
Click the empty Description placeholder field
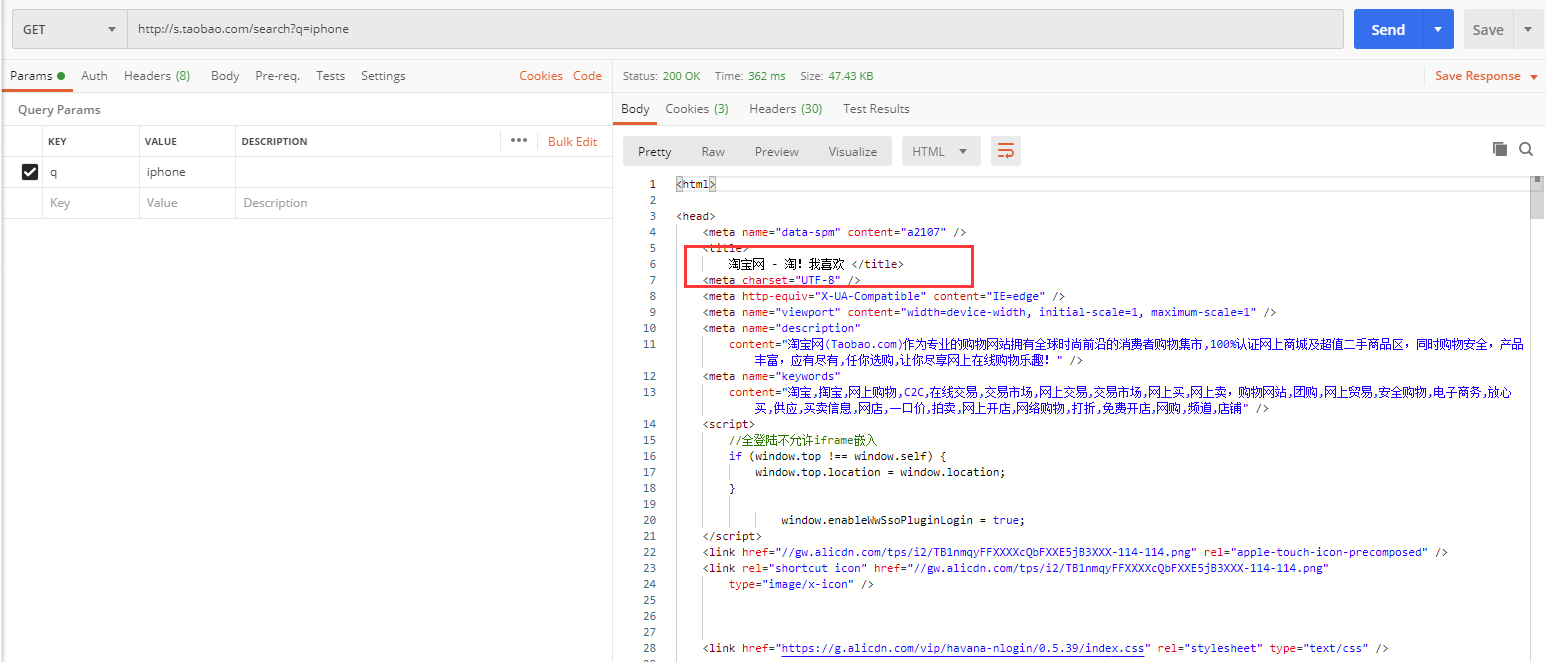[423, 203]
